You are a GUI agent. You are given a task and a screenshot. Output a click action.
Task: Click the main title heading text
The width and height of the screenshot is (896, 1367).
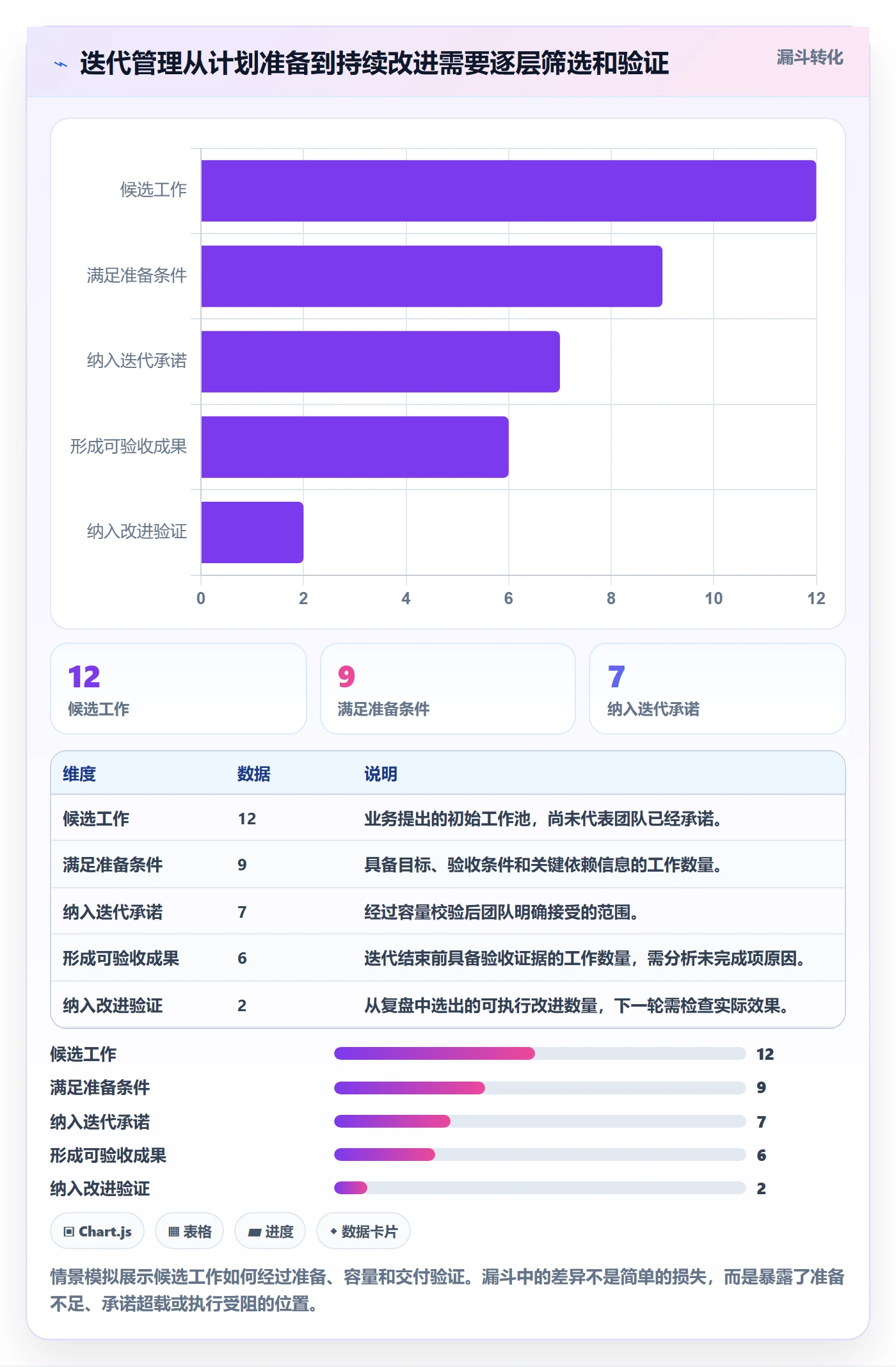(x=374, y=63)
